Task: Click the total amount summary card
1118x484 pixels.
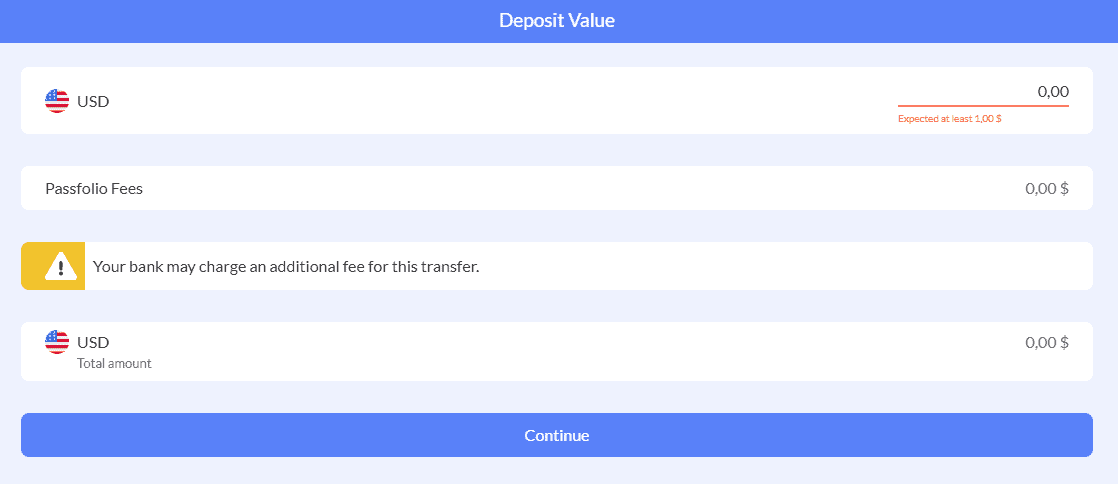Action: (557, 351)
